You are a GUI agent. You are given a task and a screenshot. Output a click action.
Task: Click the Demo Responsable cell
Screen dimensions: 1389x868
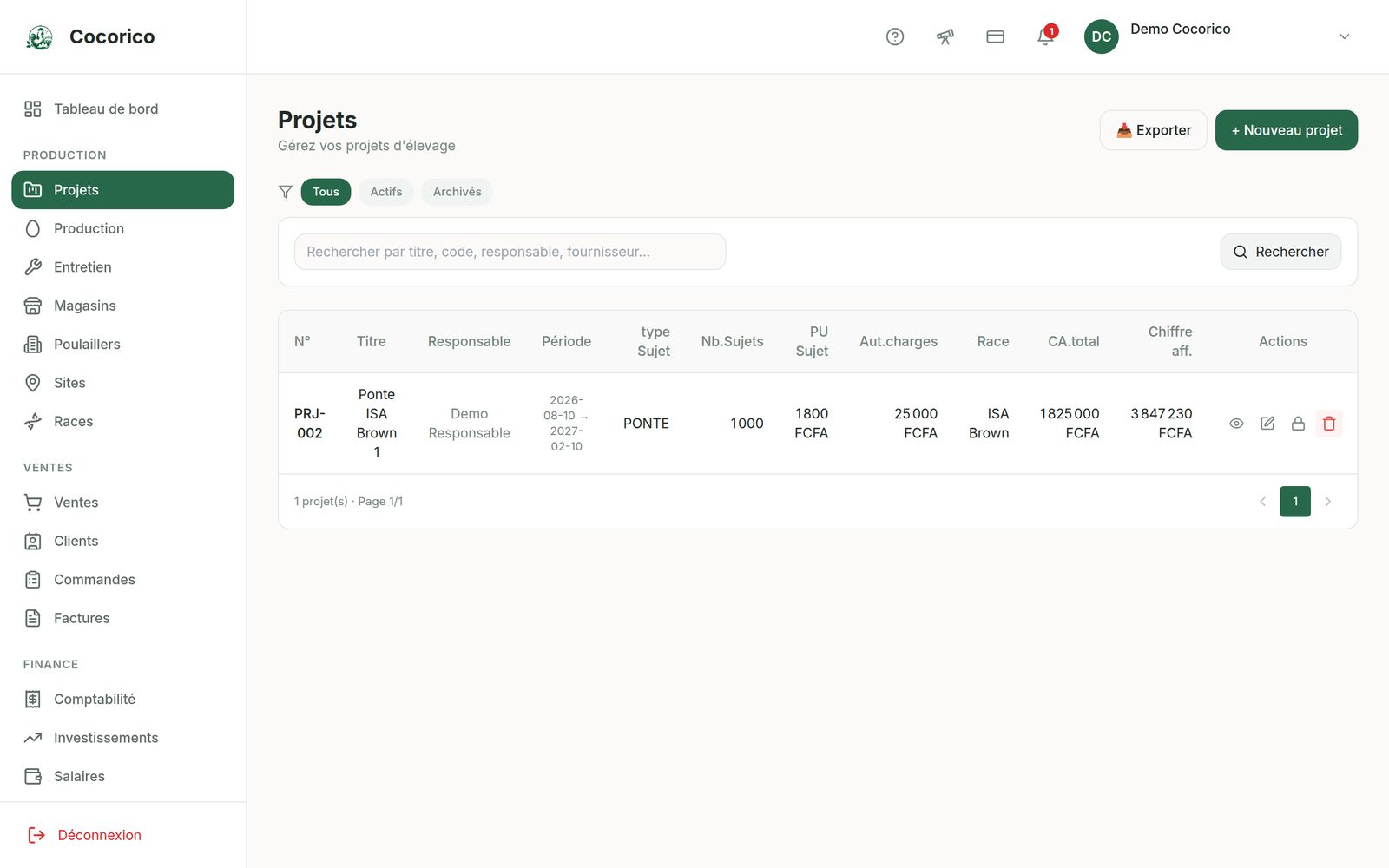[469, 424]
